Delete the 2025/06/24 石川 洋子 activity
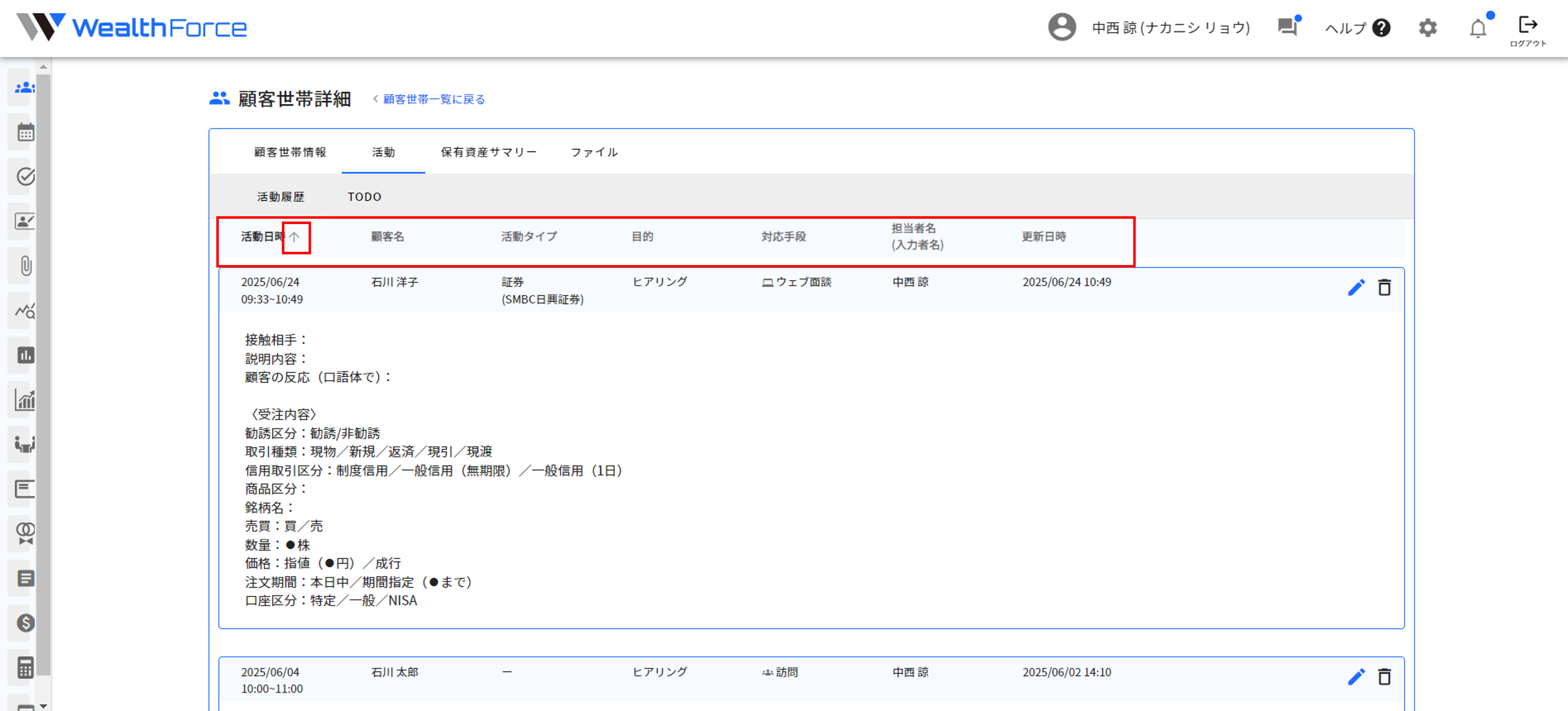Viewport: 1568px width, 711px height. (x=1384, y=288)
